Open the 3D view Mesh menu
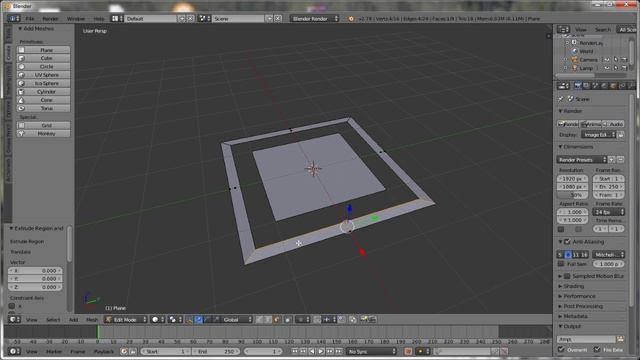Screen dimensions: 640x360 (92, 320)
